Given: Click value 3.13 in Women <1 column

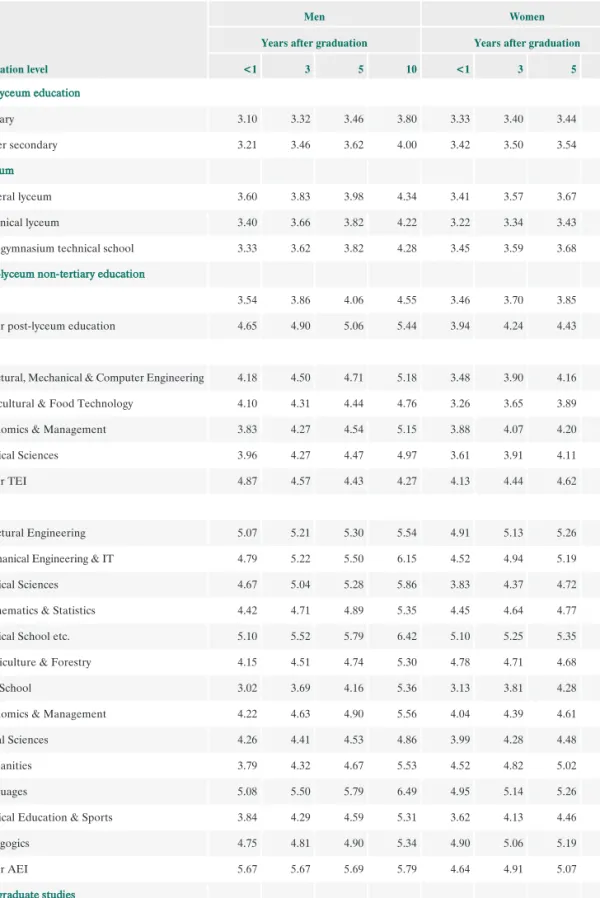Looking at the screenshot, I should click(x=460, y=688).
